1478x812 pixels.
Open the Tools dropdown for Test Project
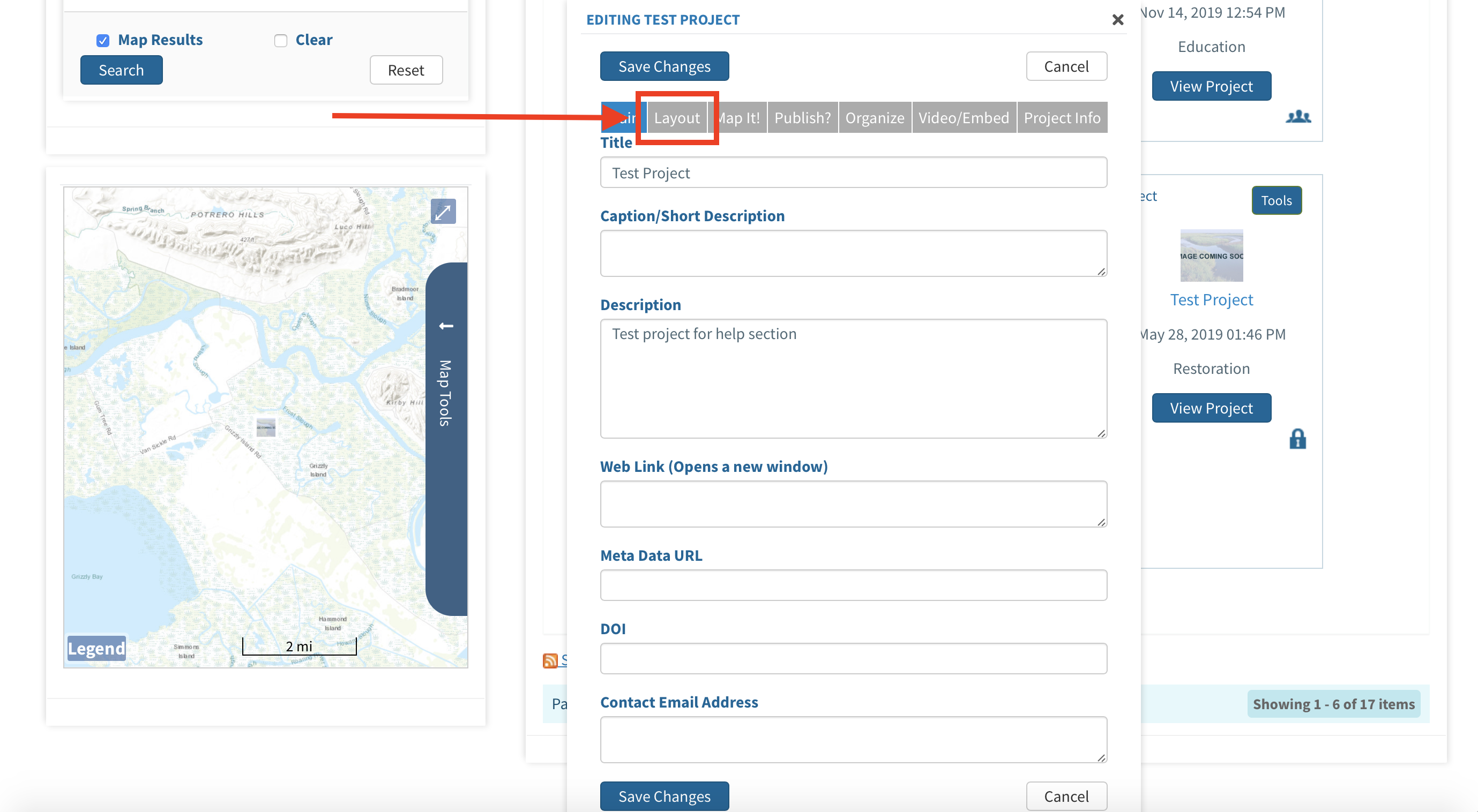pos(1276,201)
